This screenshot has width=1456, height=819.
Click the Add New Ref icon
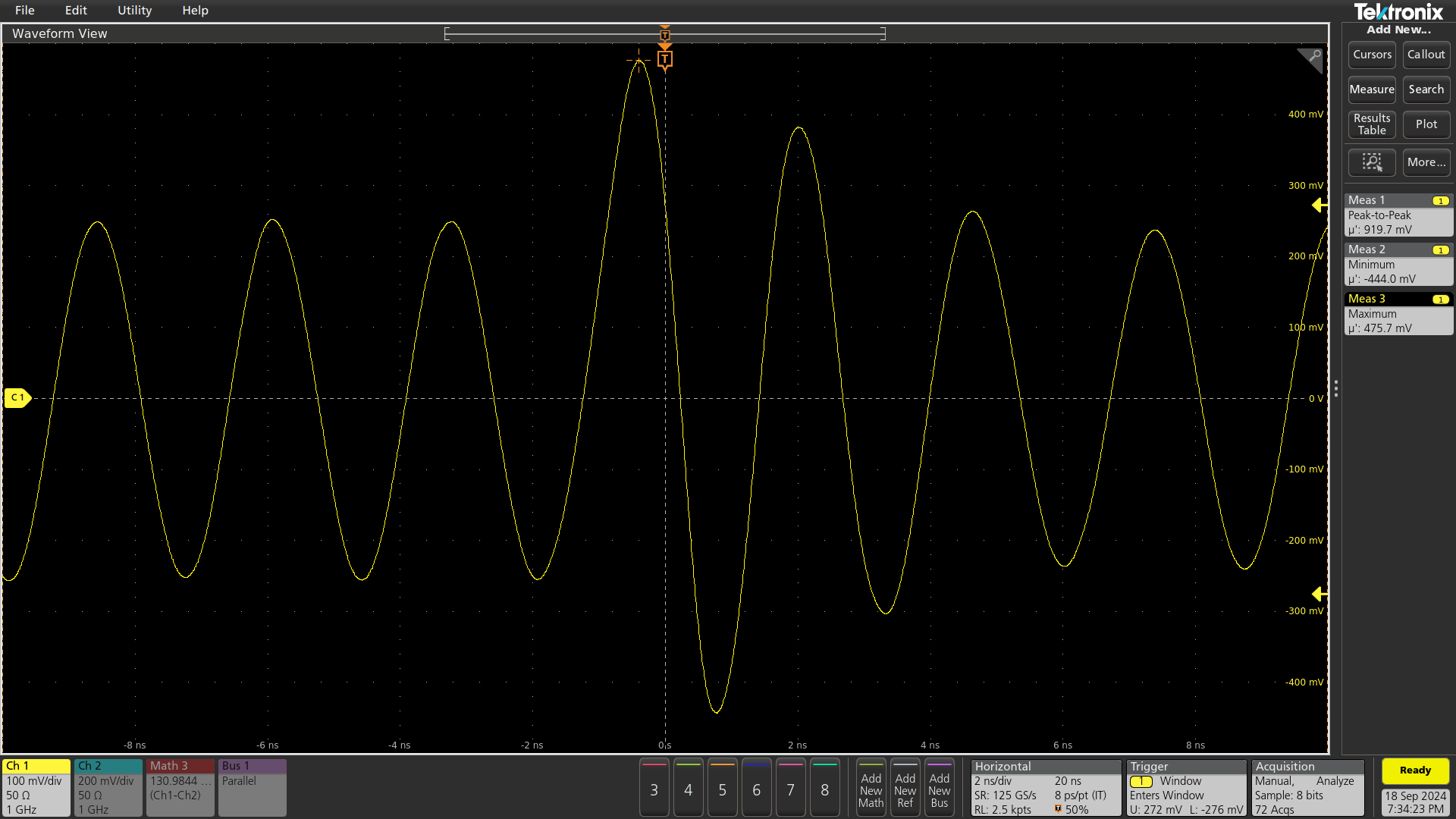pos(905,788)
